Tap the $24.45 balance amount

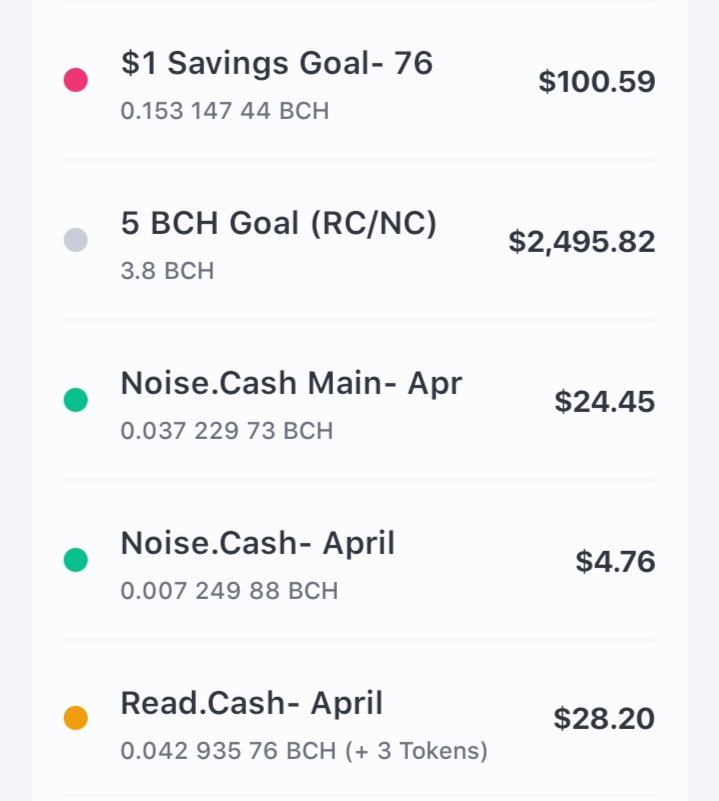coord(605,402)
